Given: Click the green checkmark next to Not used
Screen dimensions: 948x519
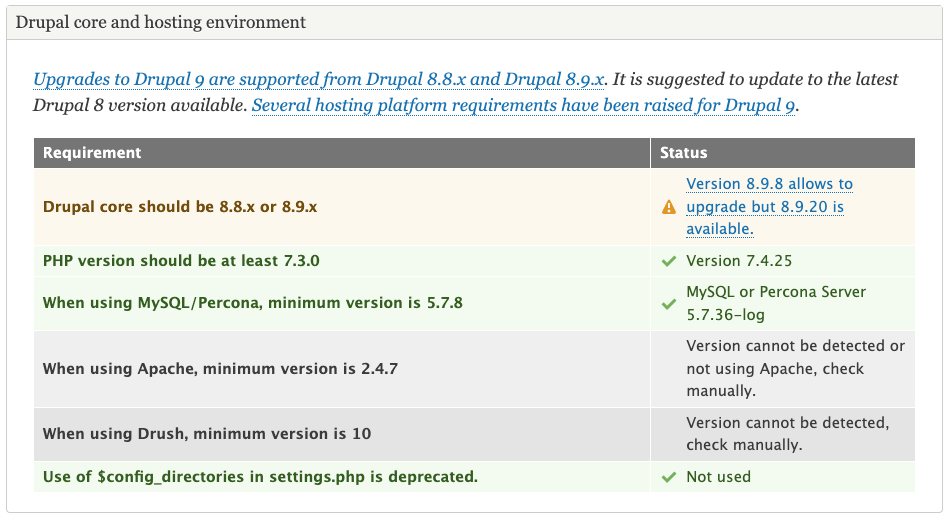Looking at the screenshot, I should 669,477.
